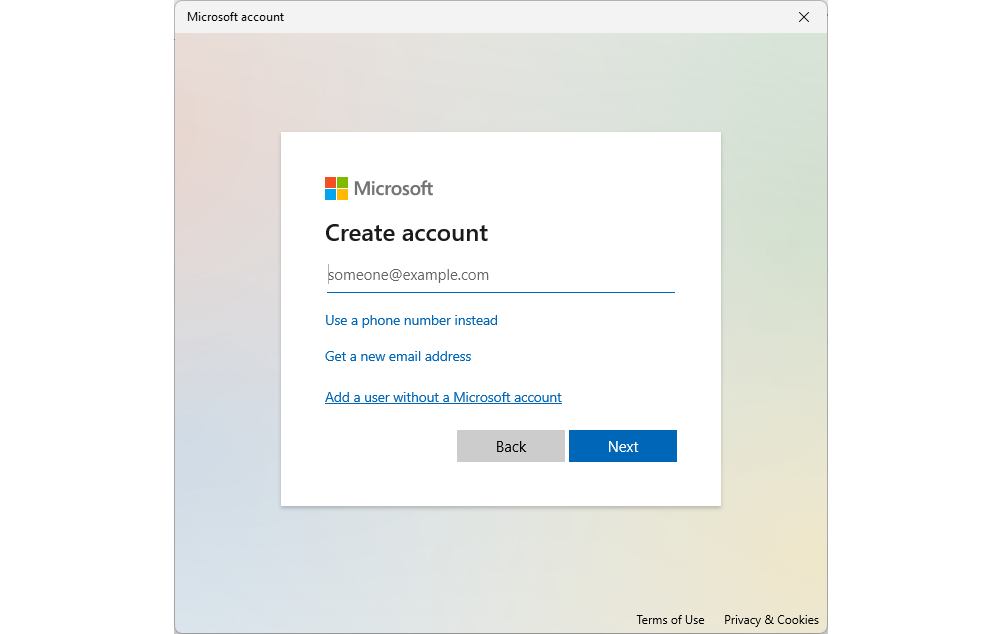
Task: Go back with the Back button
Action: (x=510, y=446)
